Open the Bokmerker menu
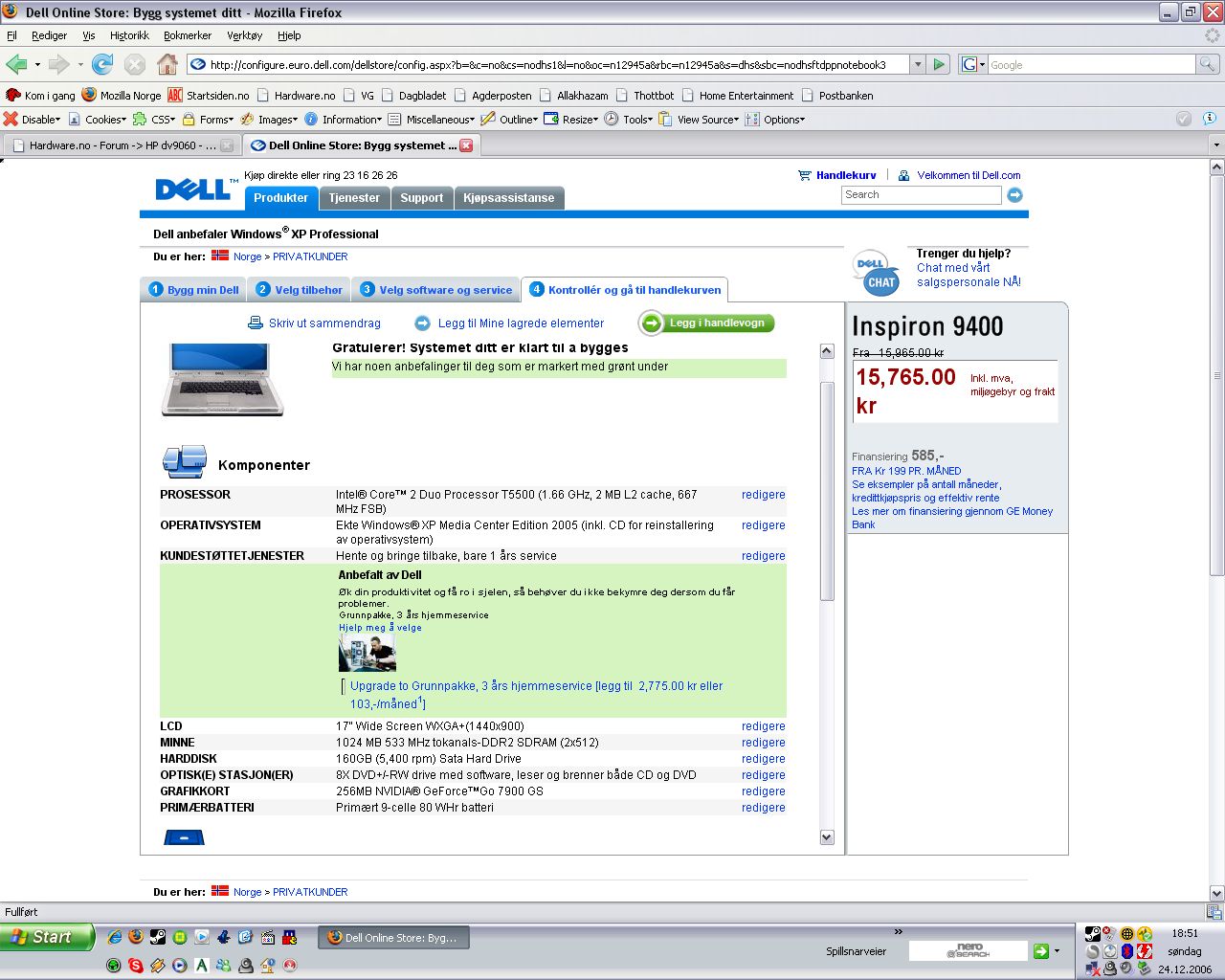Viewport: 1225px width, 980px height. tap(188, 35)
